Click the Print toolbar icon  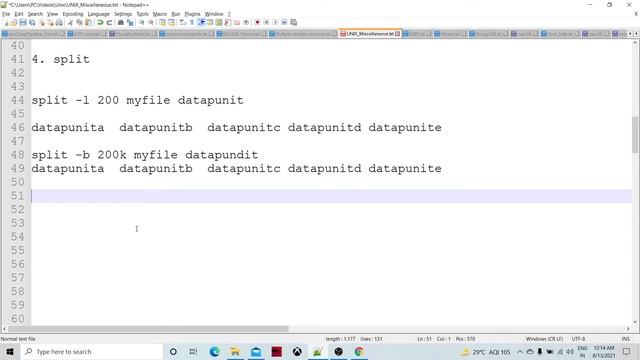coord(59,22)
